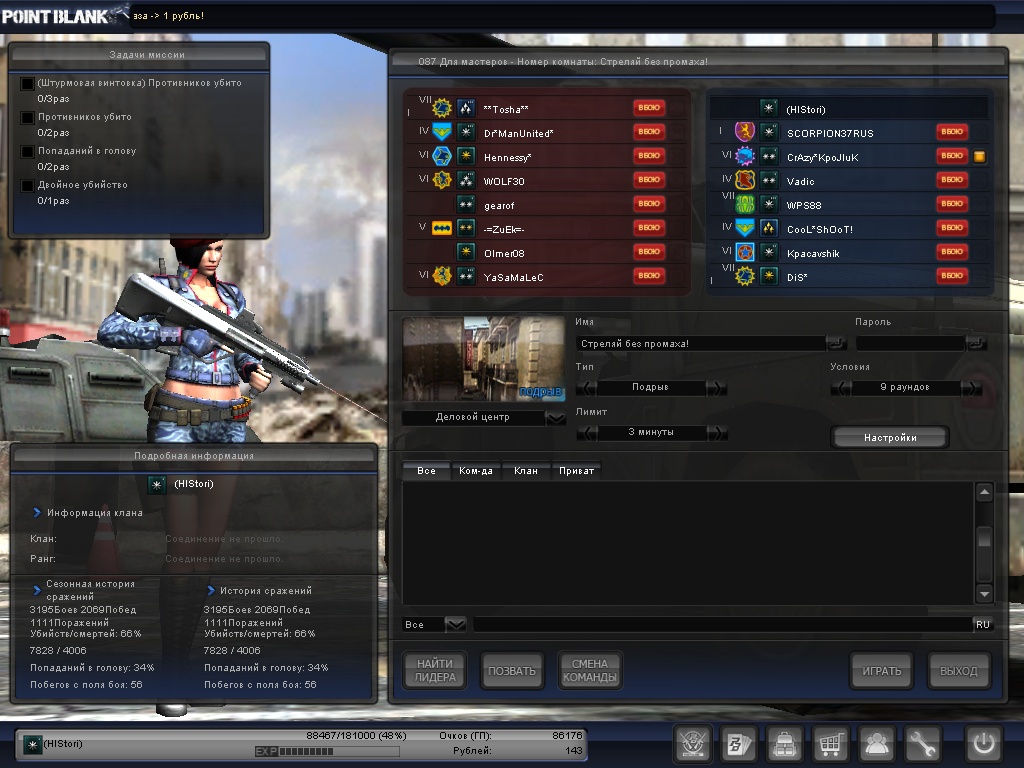Switch to the Ком-да chat tab
Image resolution: width=1024 pixels, height=768 pixels.
[x=476, y=470]
